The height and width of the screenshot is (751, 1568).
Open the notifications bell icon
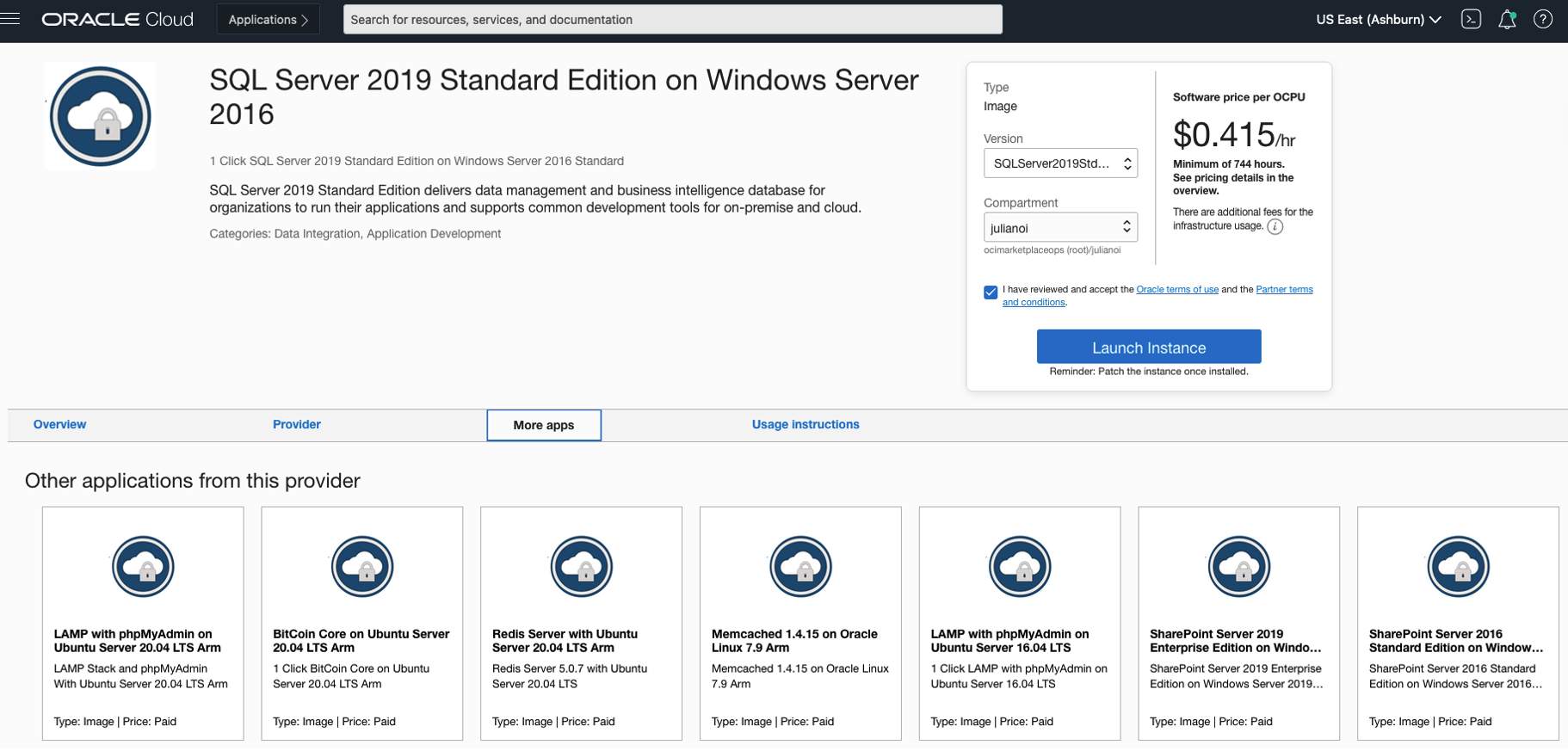[1507, 19]
